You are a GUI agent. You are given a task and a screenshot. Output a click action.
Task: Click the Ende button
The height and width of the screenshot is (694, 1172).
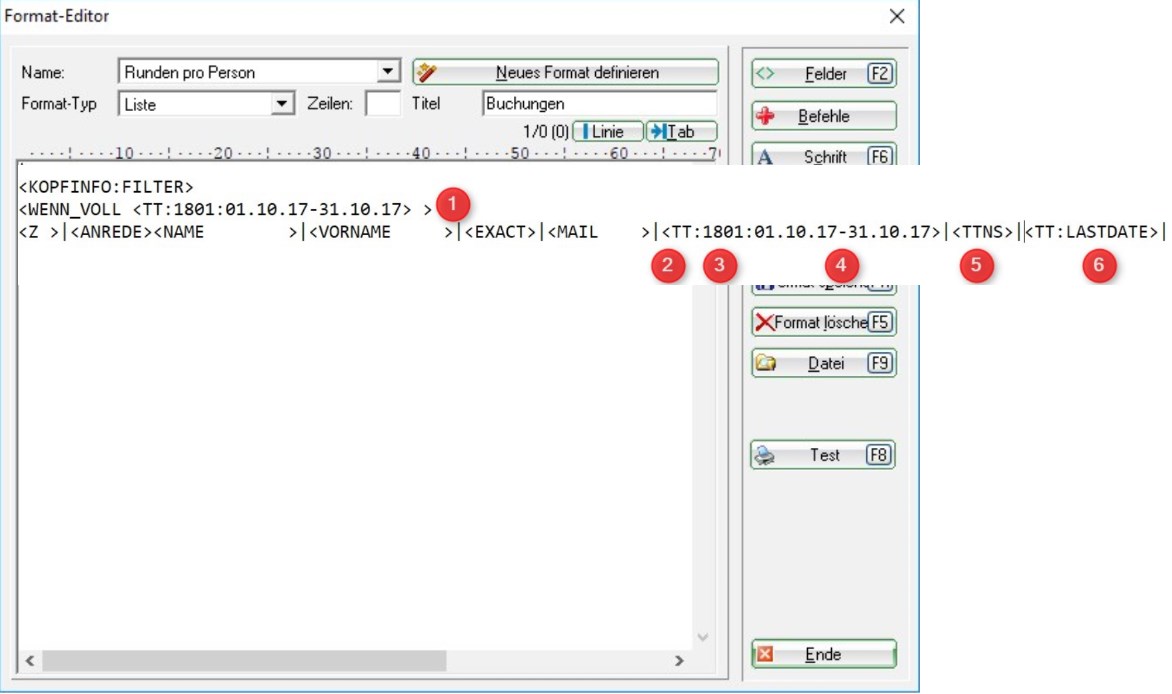(824, 654)
